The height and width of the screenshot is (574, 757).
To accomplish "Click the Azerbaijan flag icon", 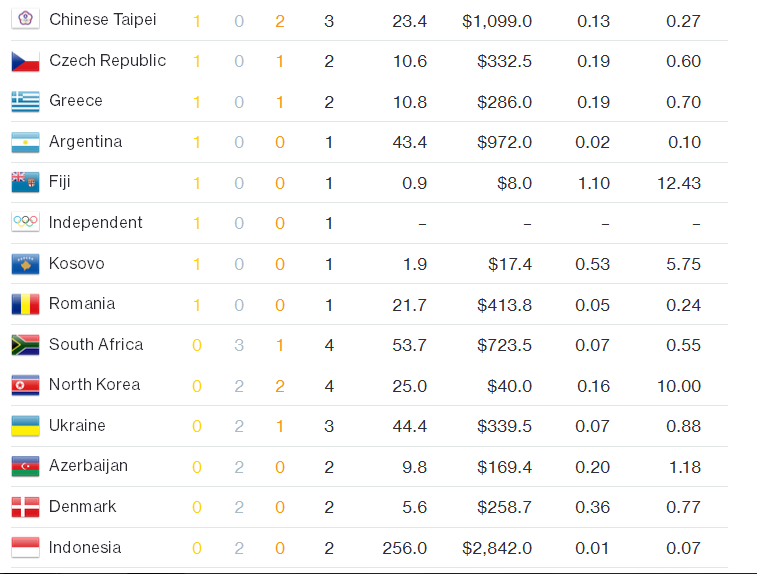I will click(x=25, y=466).
